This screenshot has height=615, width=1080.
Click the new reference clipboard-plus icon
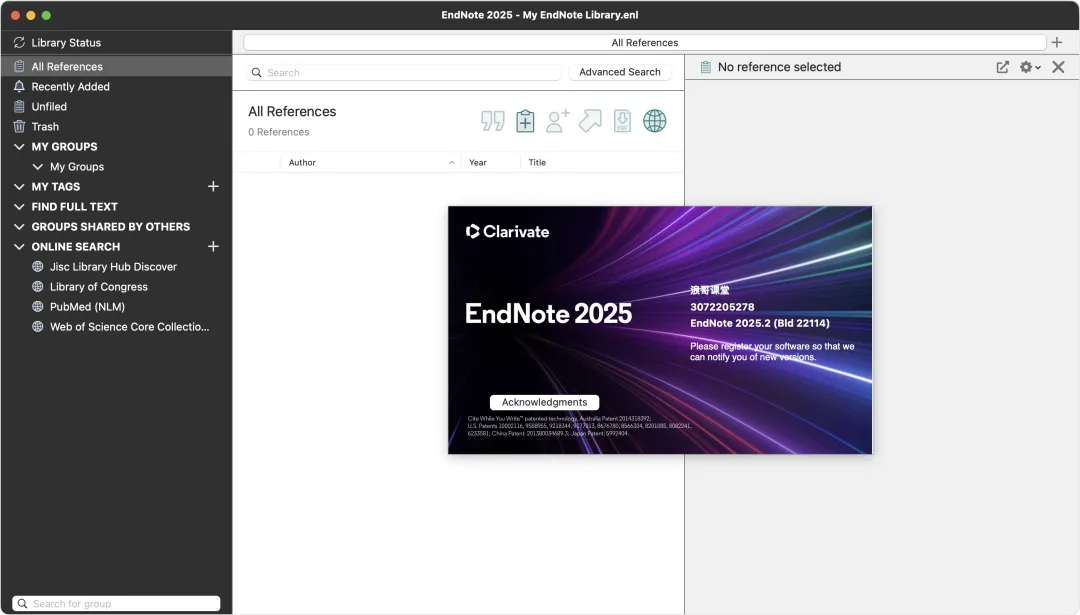(x=525, y=121)
